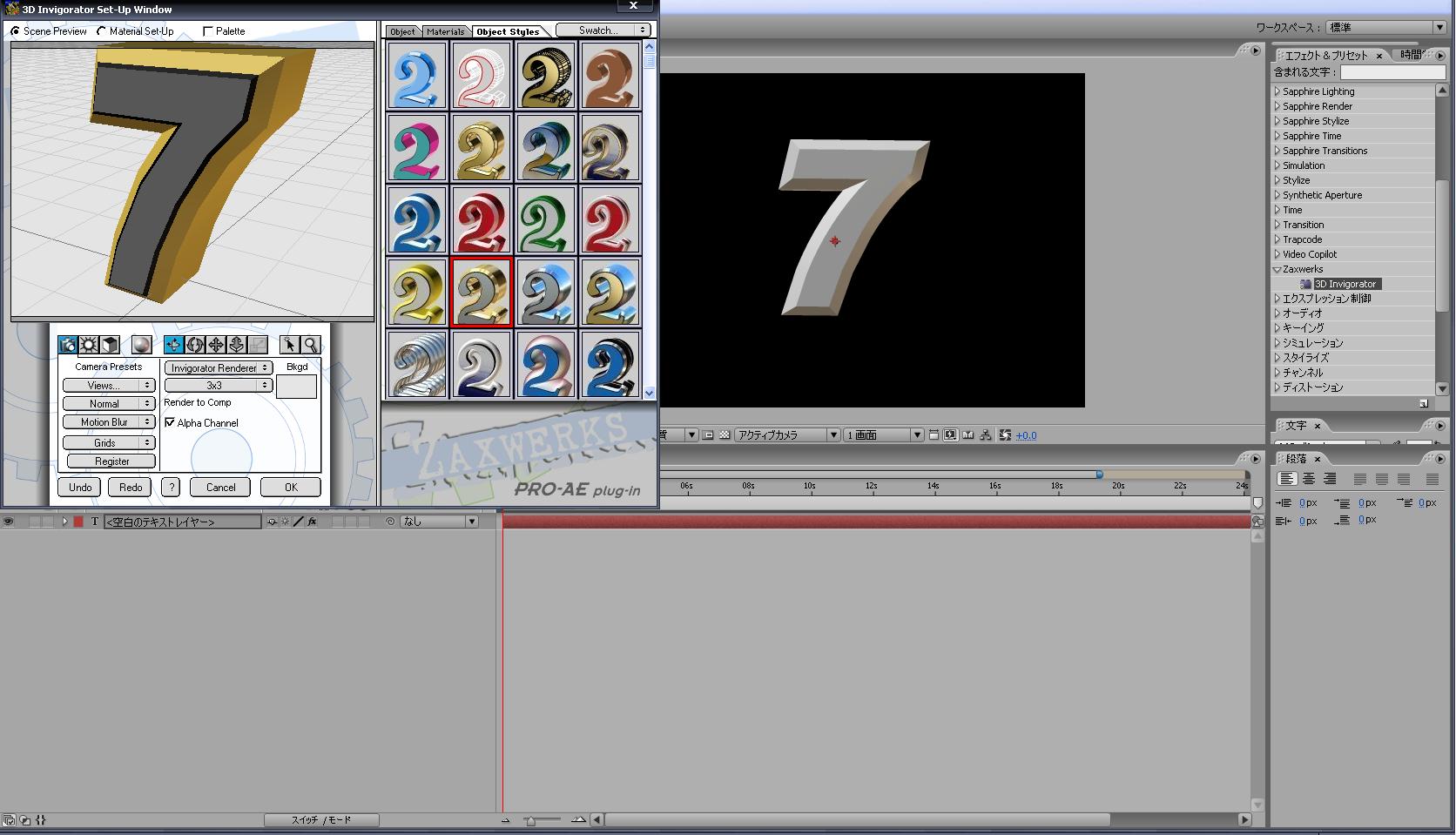Image resolution: width=1456 pixels, height=835 pixels.
Task: Switch to the Object tab
Action: pyautogui.click(x=402, y=31)
